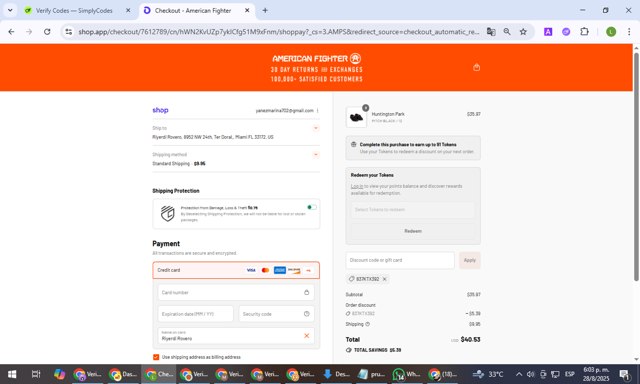Screen dimensions: 640x384
Task: Click the Huntington Park product name
Action: [x=388, y=114]
